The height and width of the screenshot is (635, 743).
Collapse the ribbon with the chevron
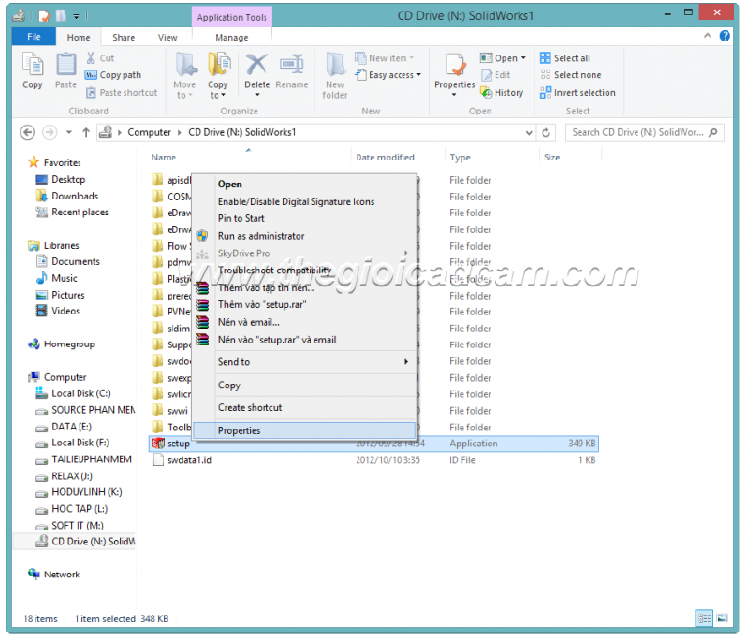point(707,36)
